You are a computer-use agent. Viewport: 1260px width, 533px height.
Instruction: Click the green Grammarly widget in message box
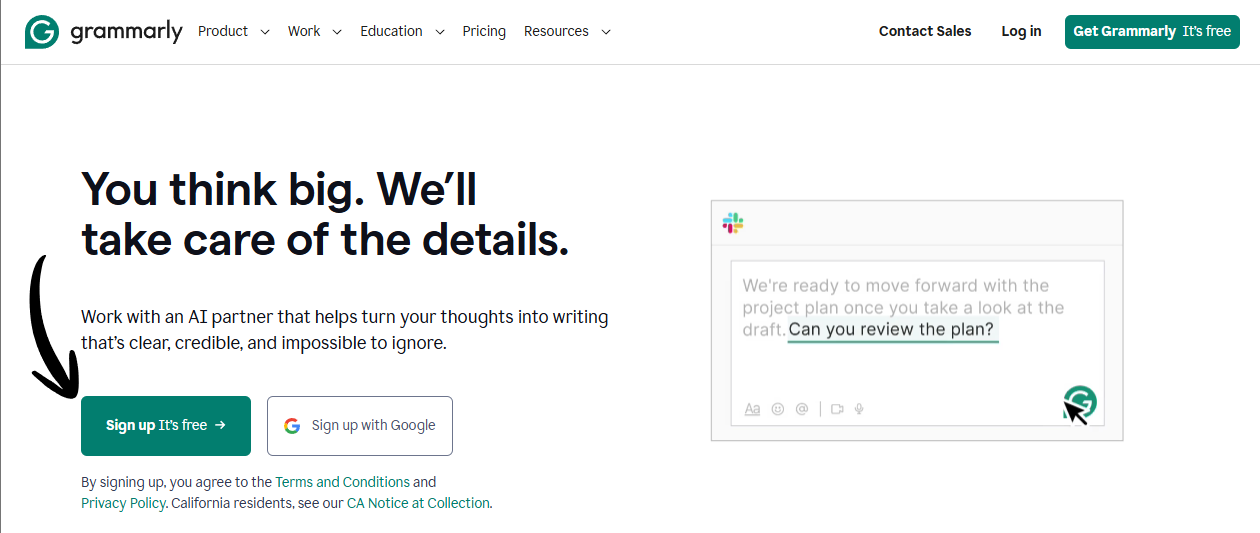tap(1080, 402)
